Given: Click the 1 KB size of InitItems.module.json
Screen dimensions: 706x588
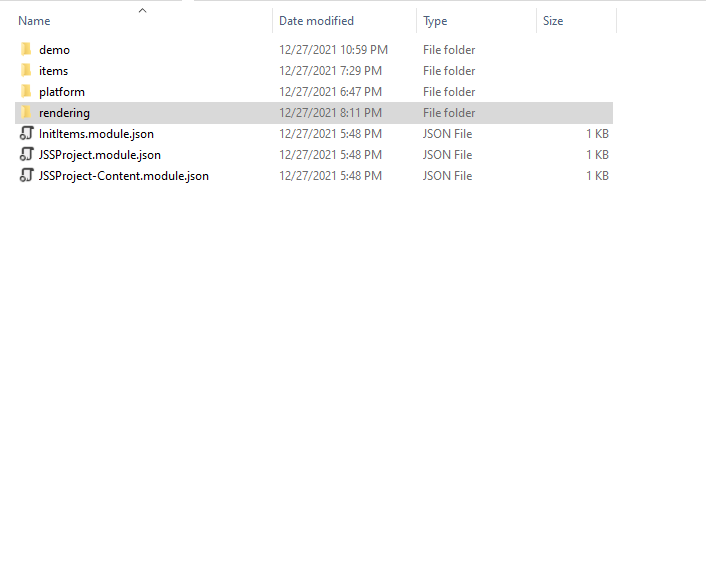Looking at the screenshot, I should tap(597, 134).
